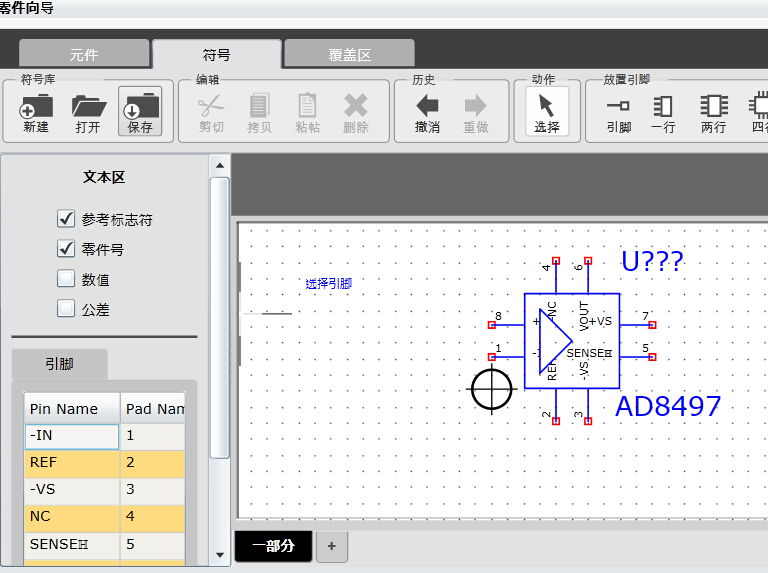768x573 pixels.
Task: Switch to the 符号 tab
Action: click(x=216, y=54)
